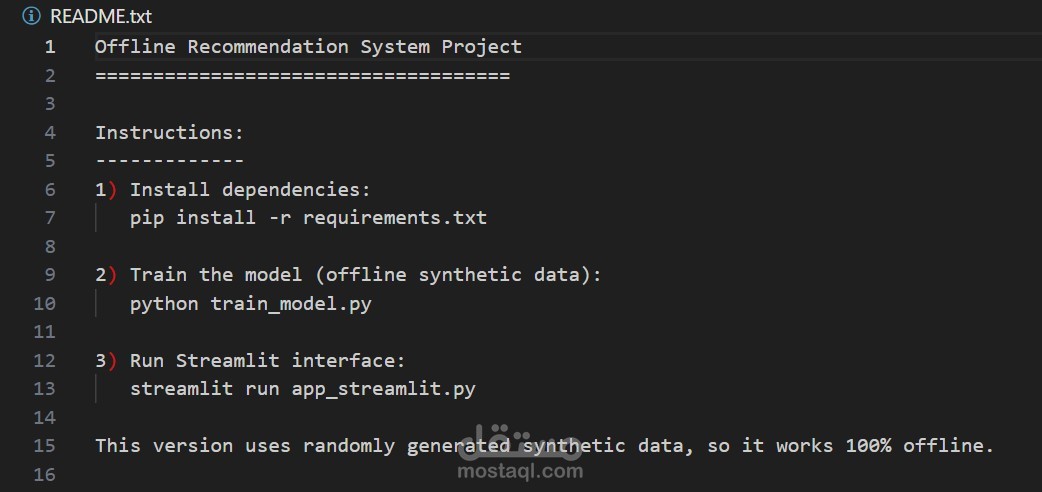The width and height of the screenshot is (1042, 492).
Task: Click the row of equals signs underline
Action: pos(302,75)
